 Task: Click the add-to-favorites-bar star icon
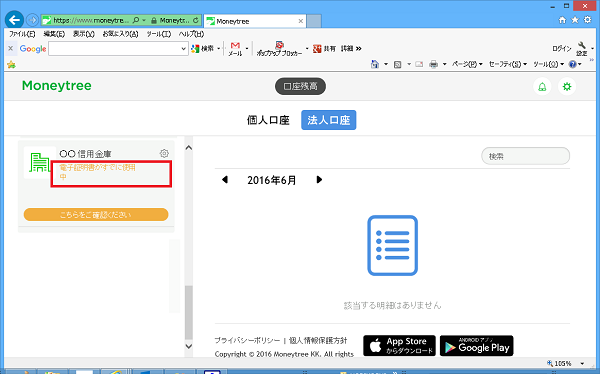coord(11,64)
